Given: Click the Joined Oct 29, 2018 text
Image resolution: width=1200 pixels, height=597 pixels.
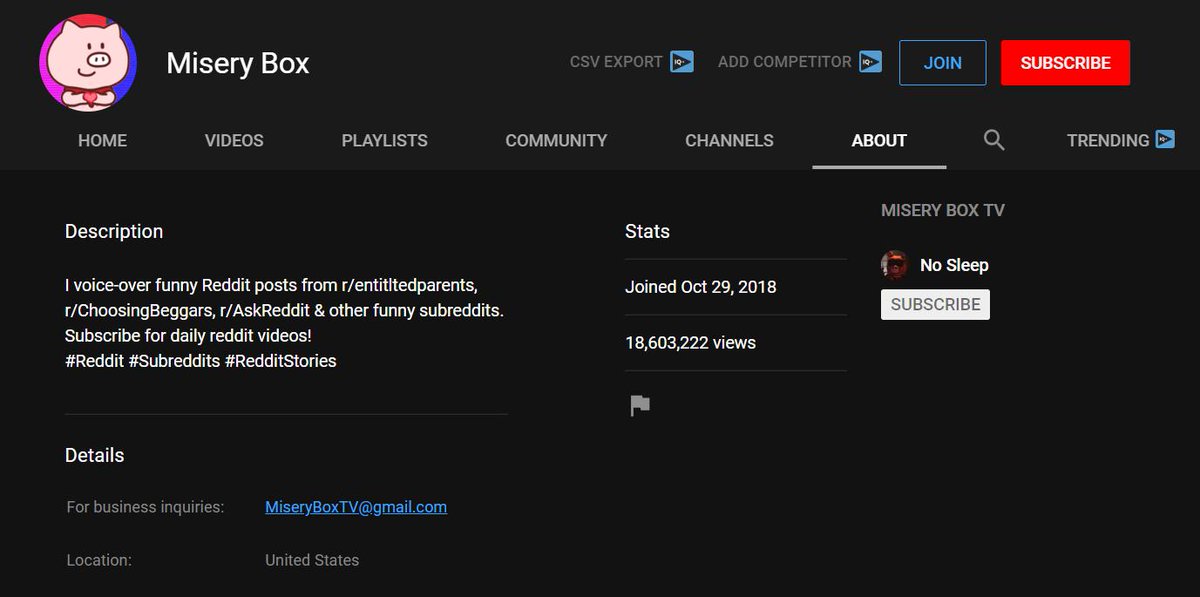Looking at the screenshot, I should (701, 287).
